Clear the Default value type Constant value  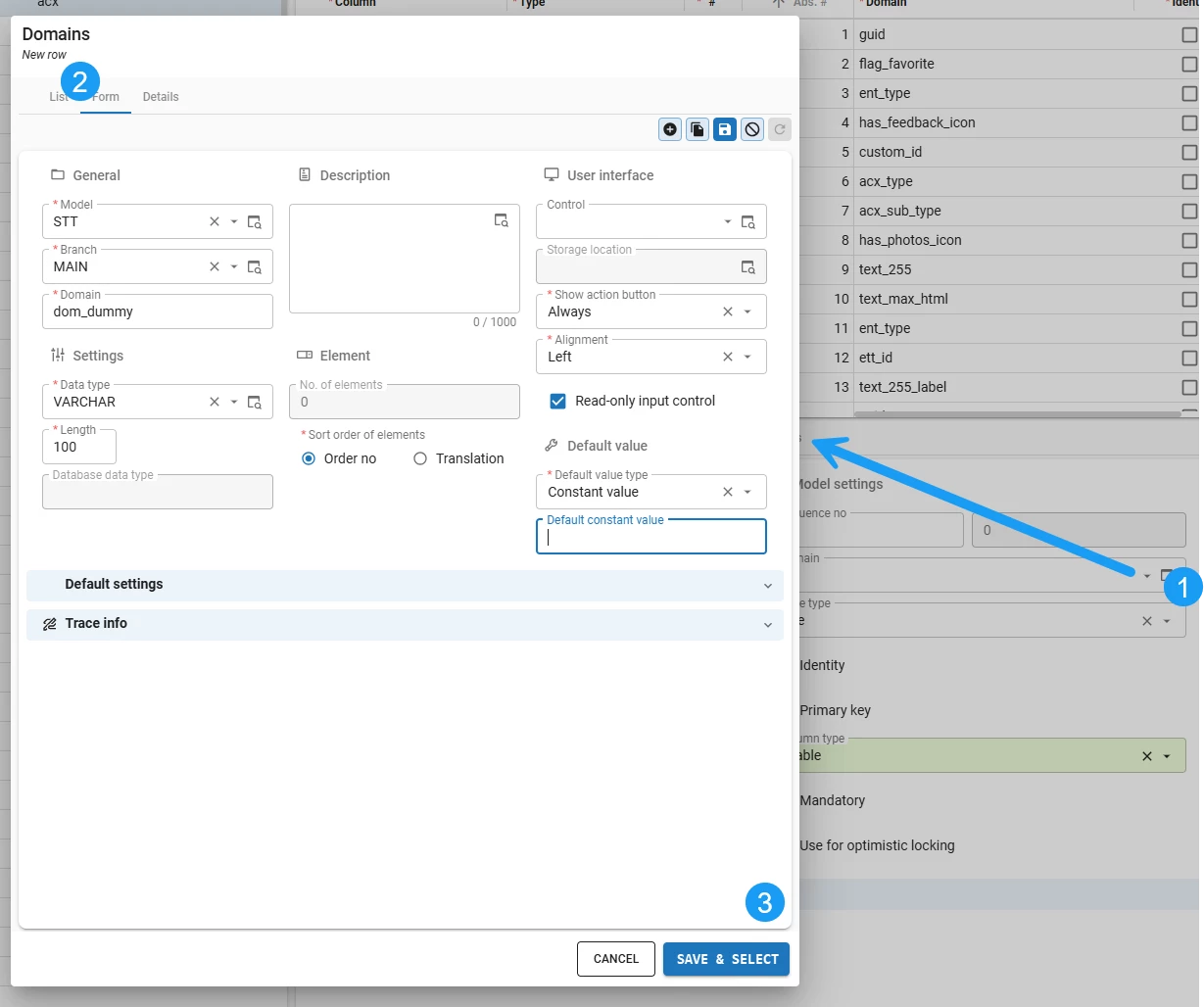728,493
